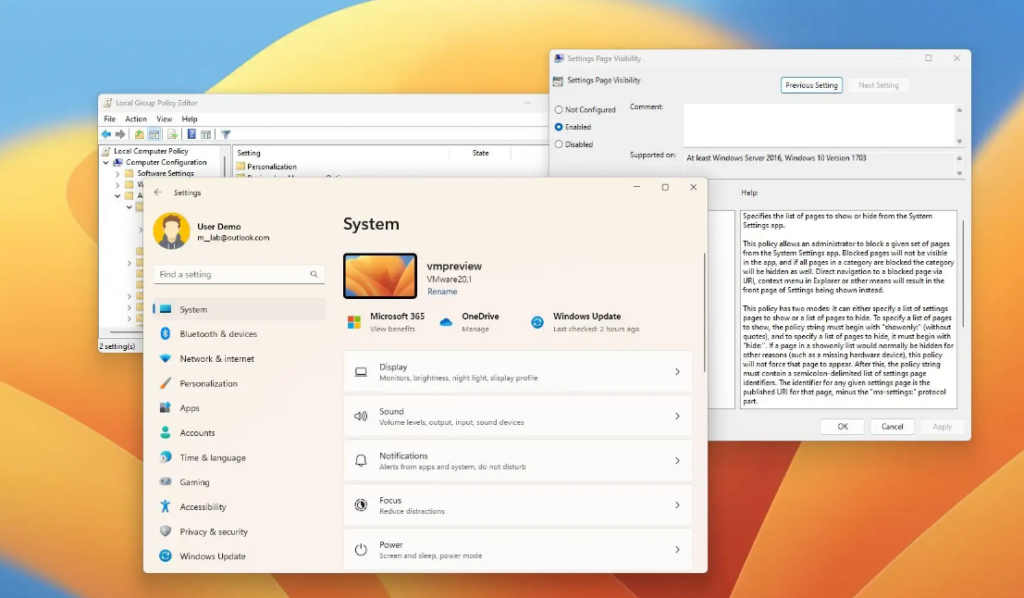Open the File menu in Group Policy Editor
Image resolution: width=1024 pixels, height=598 pixels.
[x=110, y=119]
